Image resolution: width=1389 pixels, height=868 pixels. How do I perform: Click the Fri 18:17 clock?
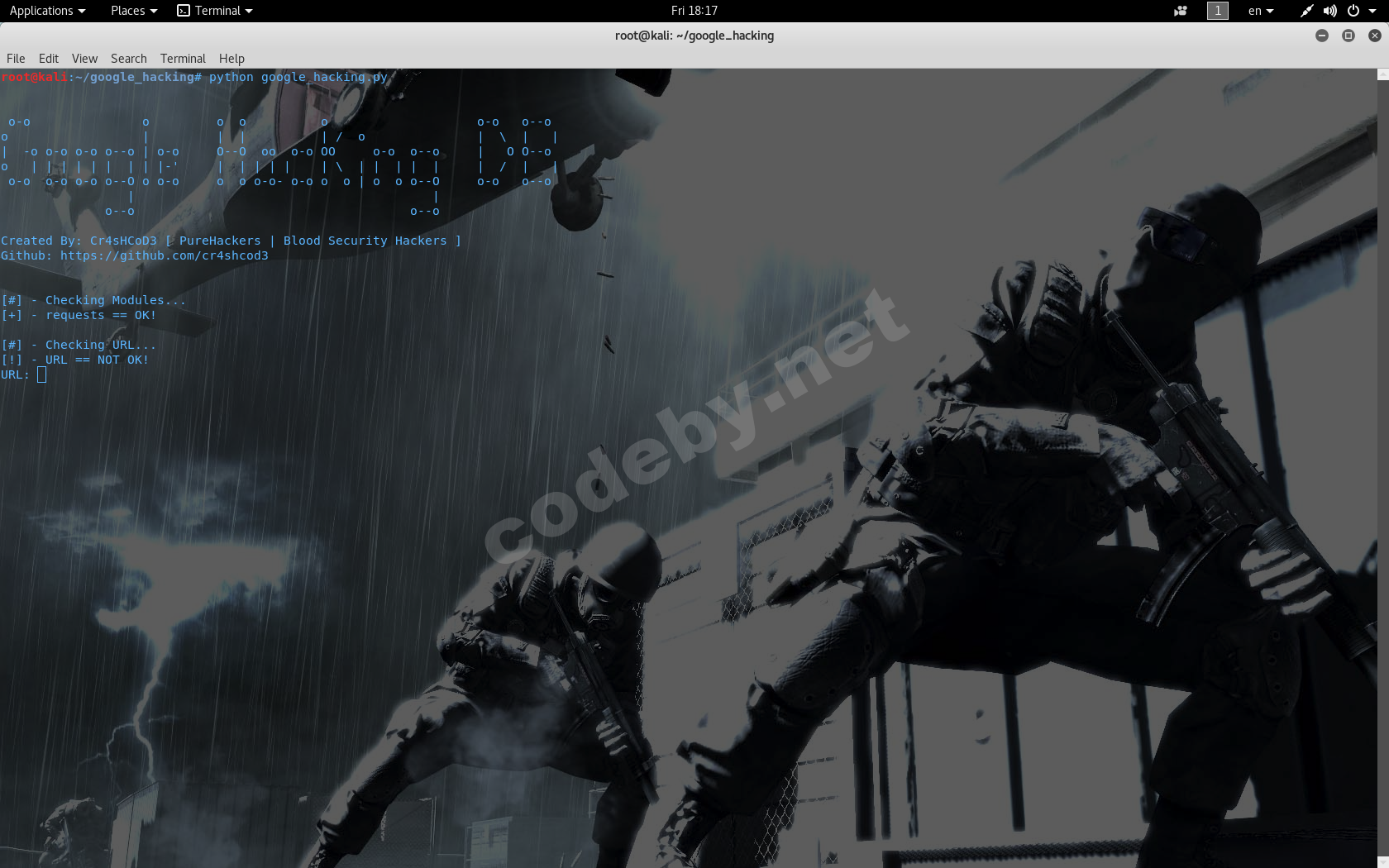[694, 11]
